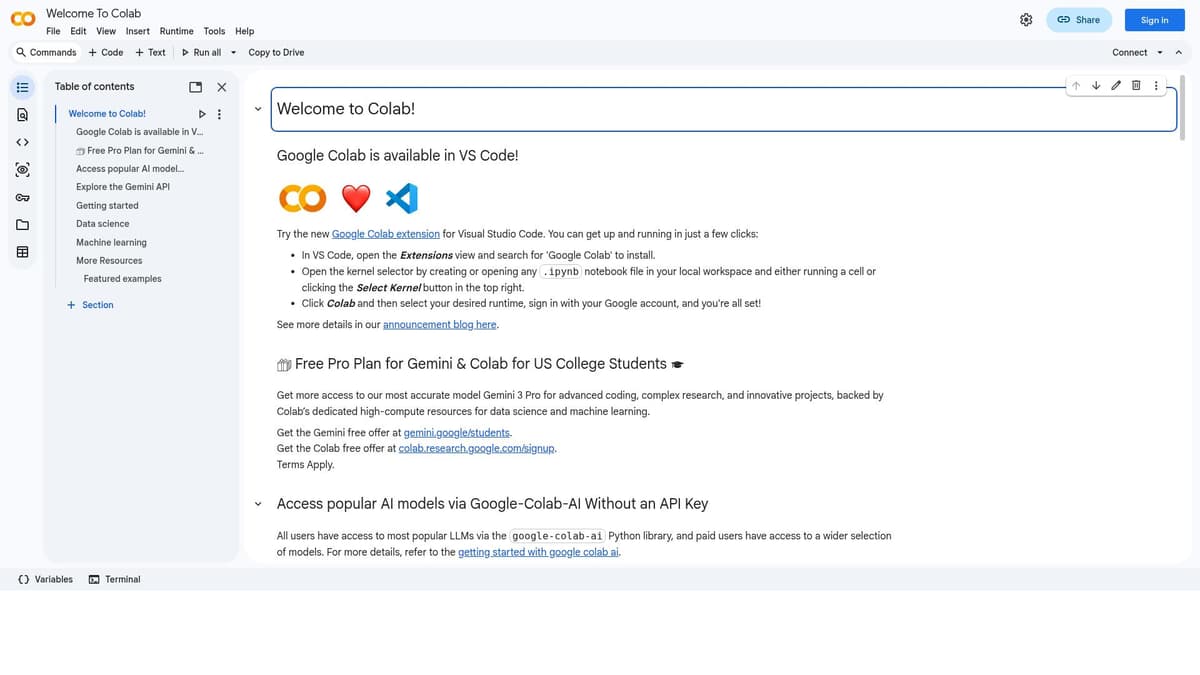Toggle the header visibility chevron near Connect
Screen dimensions: 1200x675
click(1178, 53)
